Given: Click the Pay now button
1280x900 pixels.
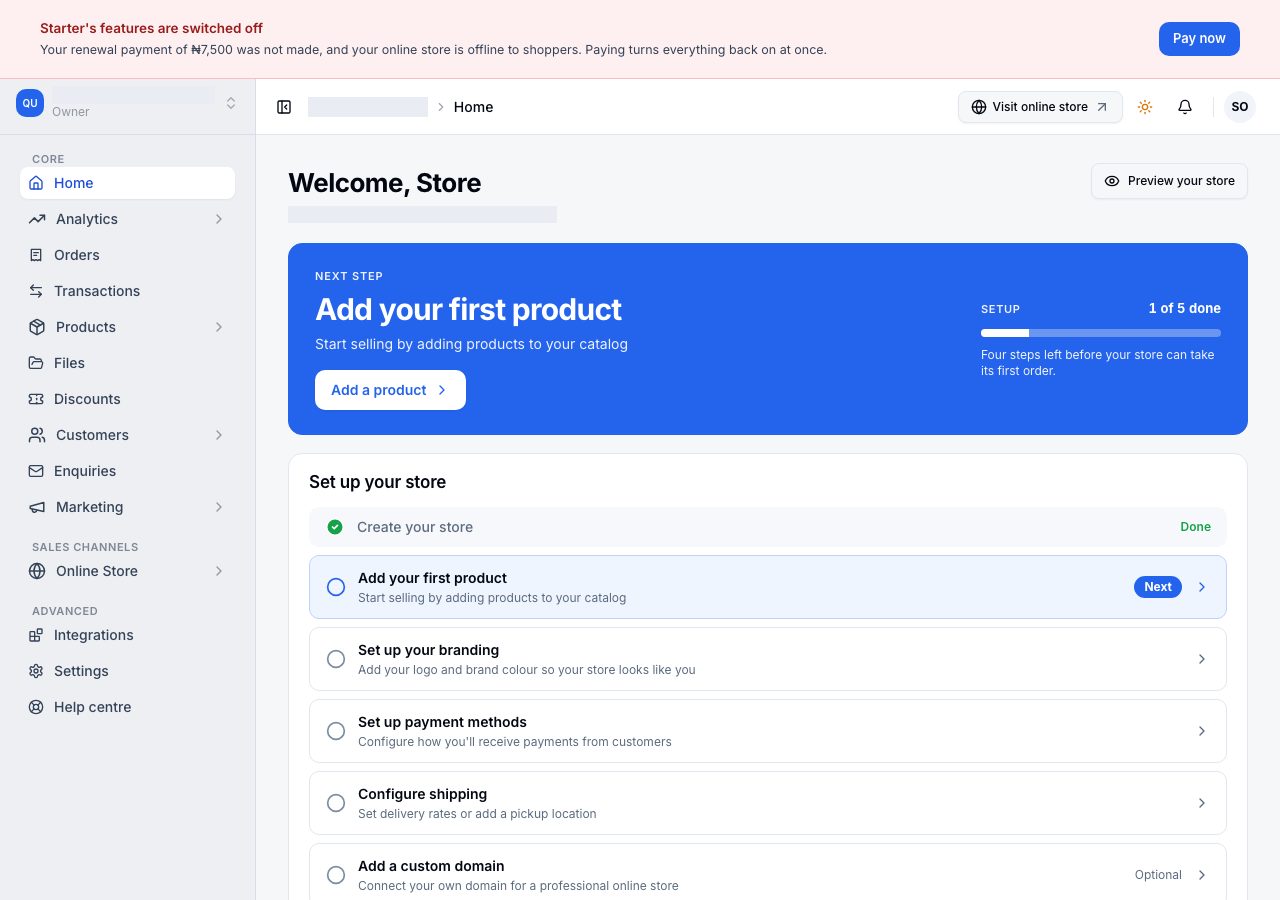Looking at the screenshot, I should [x=1199, y=39].
